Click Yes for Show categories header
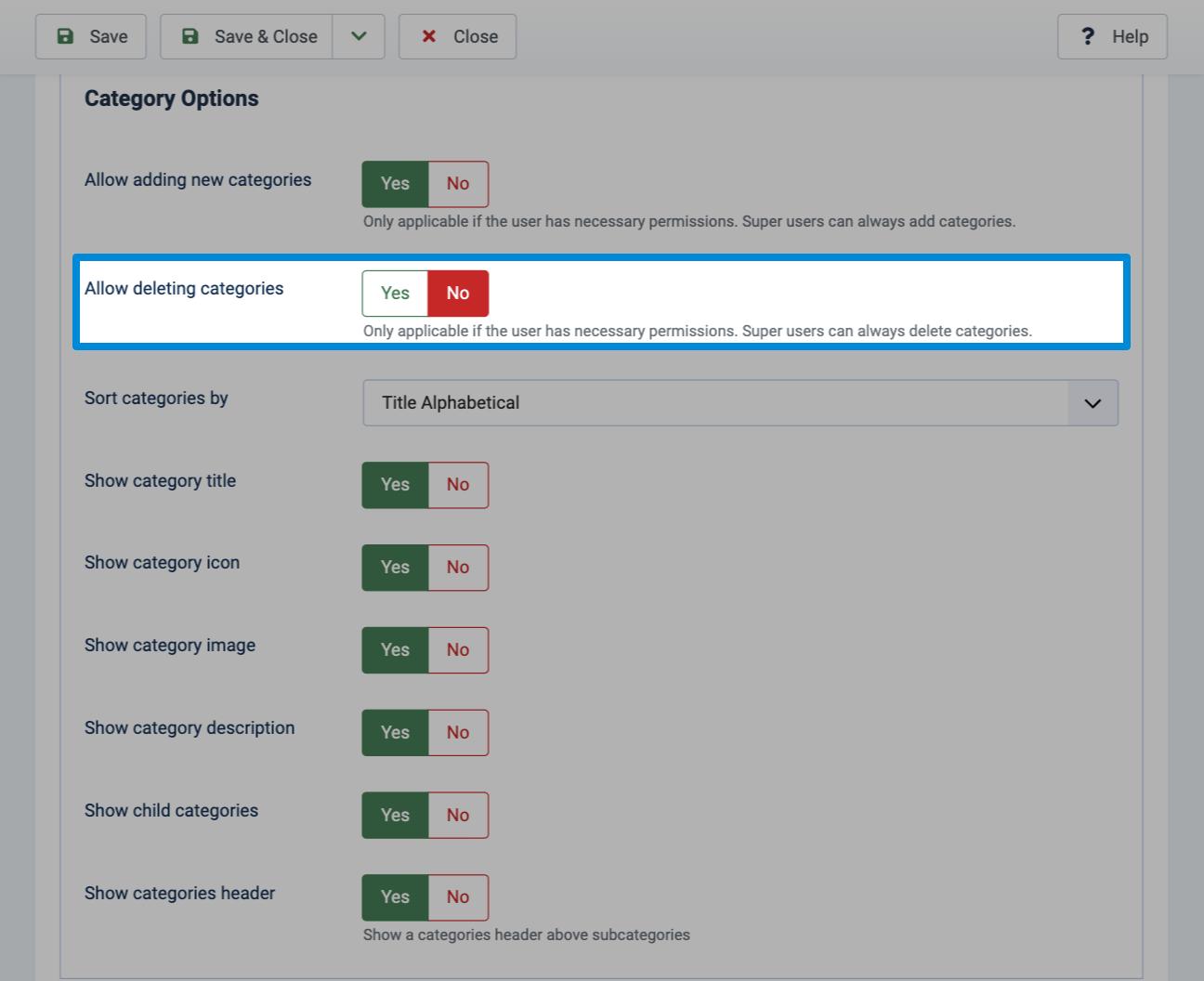This screenshot has width=1204, height=981. click(x=395, y=897)
